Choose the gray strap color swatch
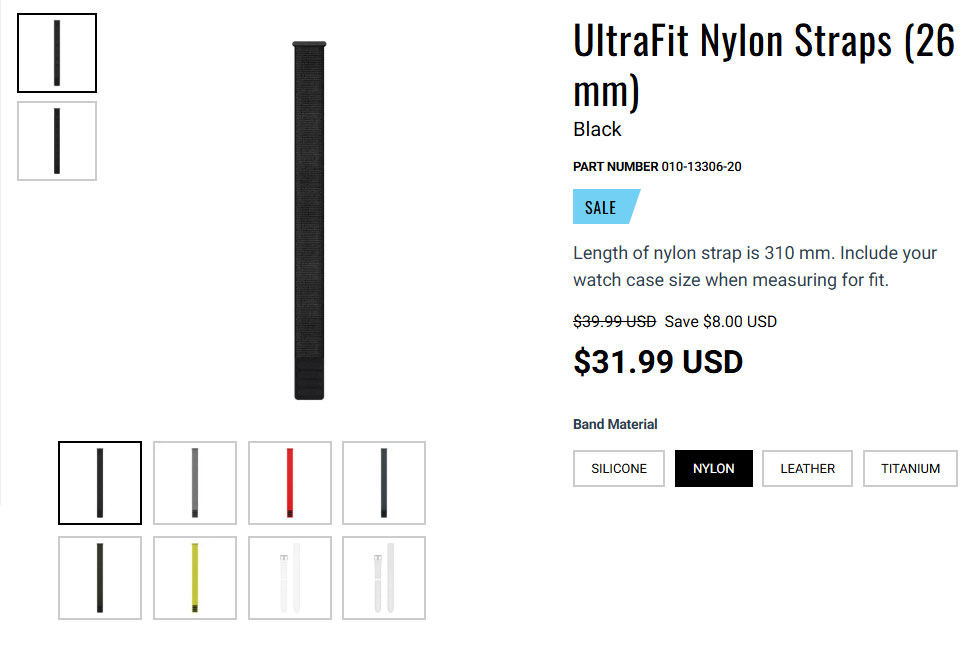975x645 pixels. [195, 483]
